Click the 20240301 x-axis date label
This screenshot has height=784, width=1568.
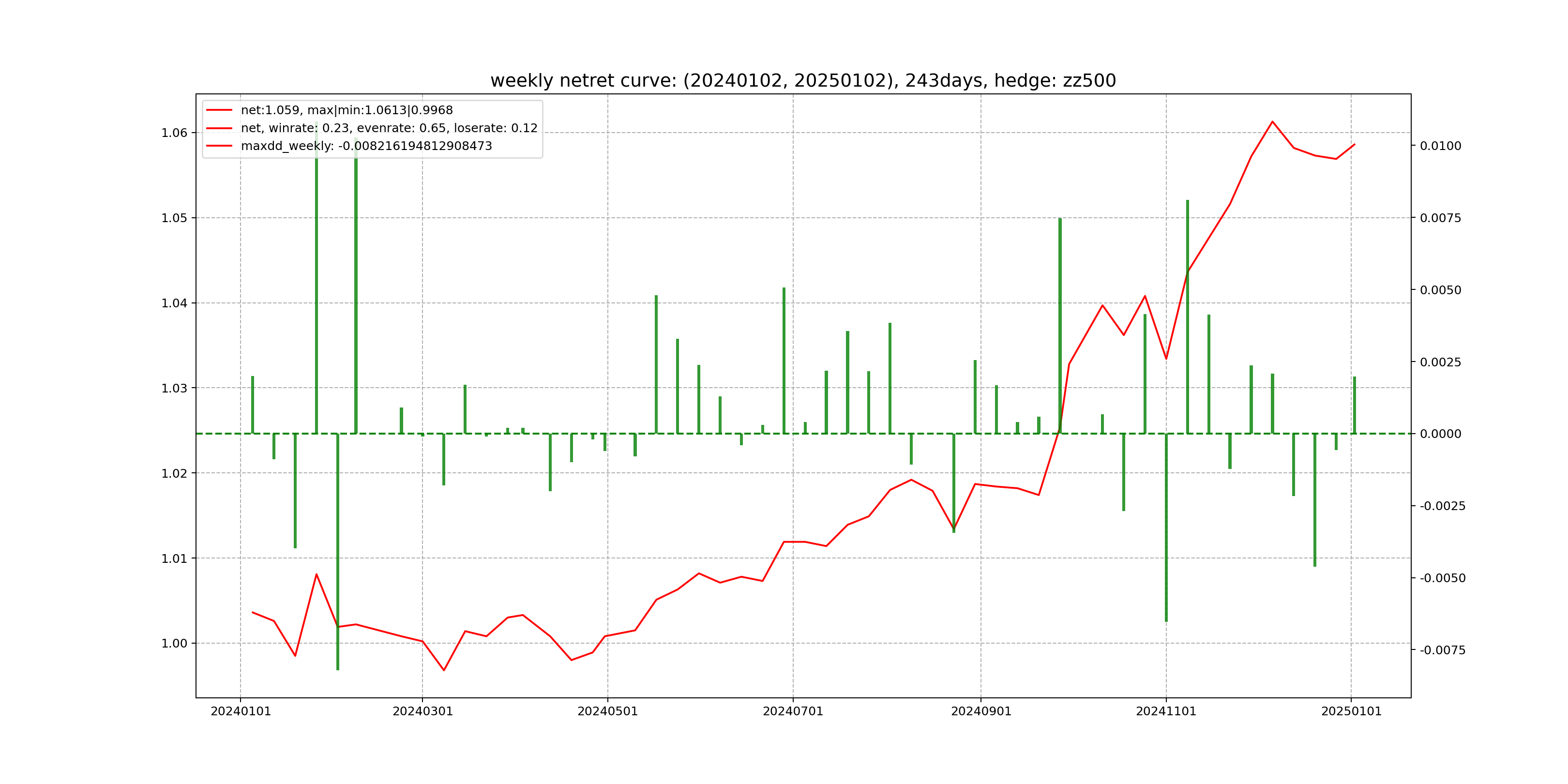click(422, 711)
